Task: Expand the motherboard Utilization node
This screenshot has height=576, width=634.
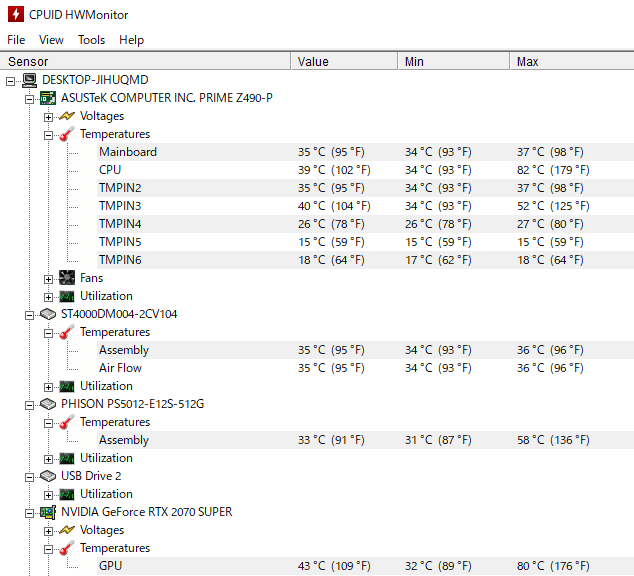Action: point(48,296)
